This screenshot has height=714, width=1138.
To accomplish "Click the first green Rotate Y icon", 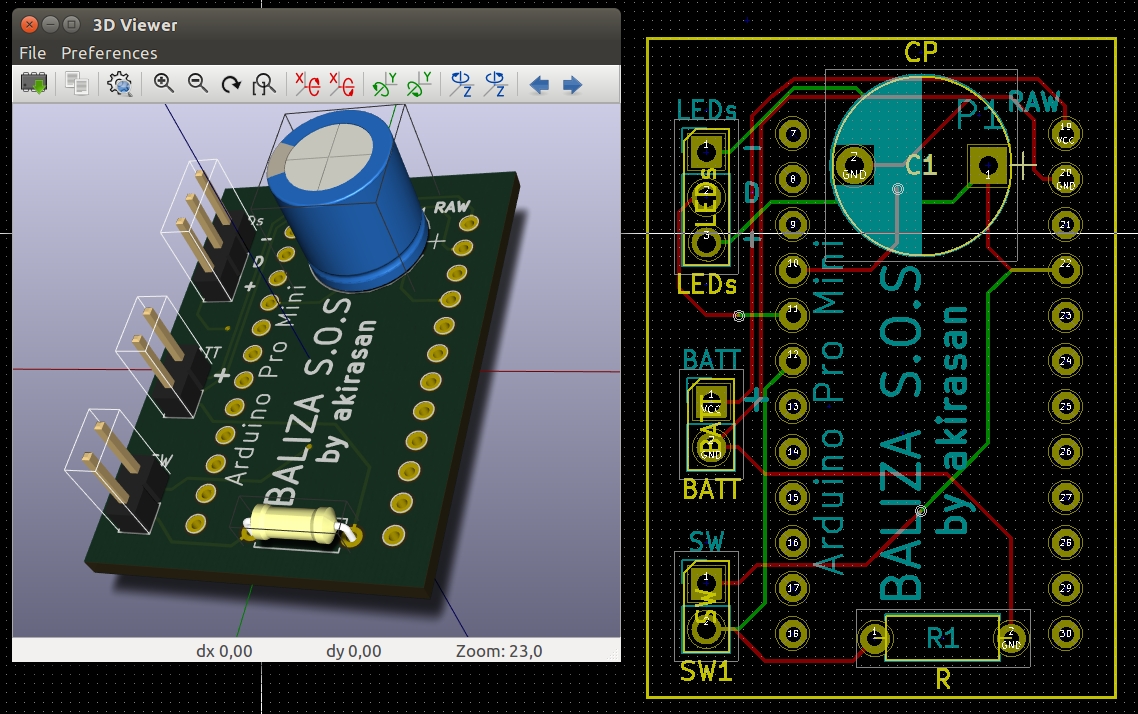I will point(385,84).
